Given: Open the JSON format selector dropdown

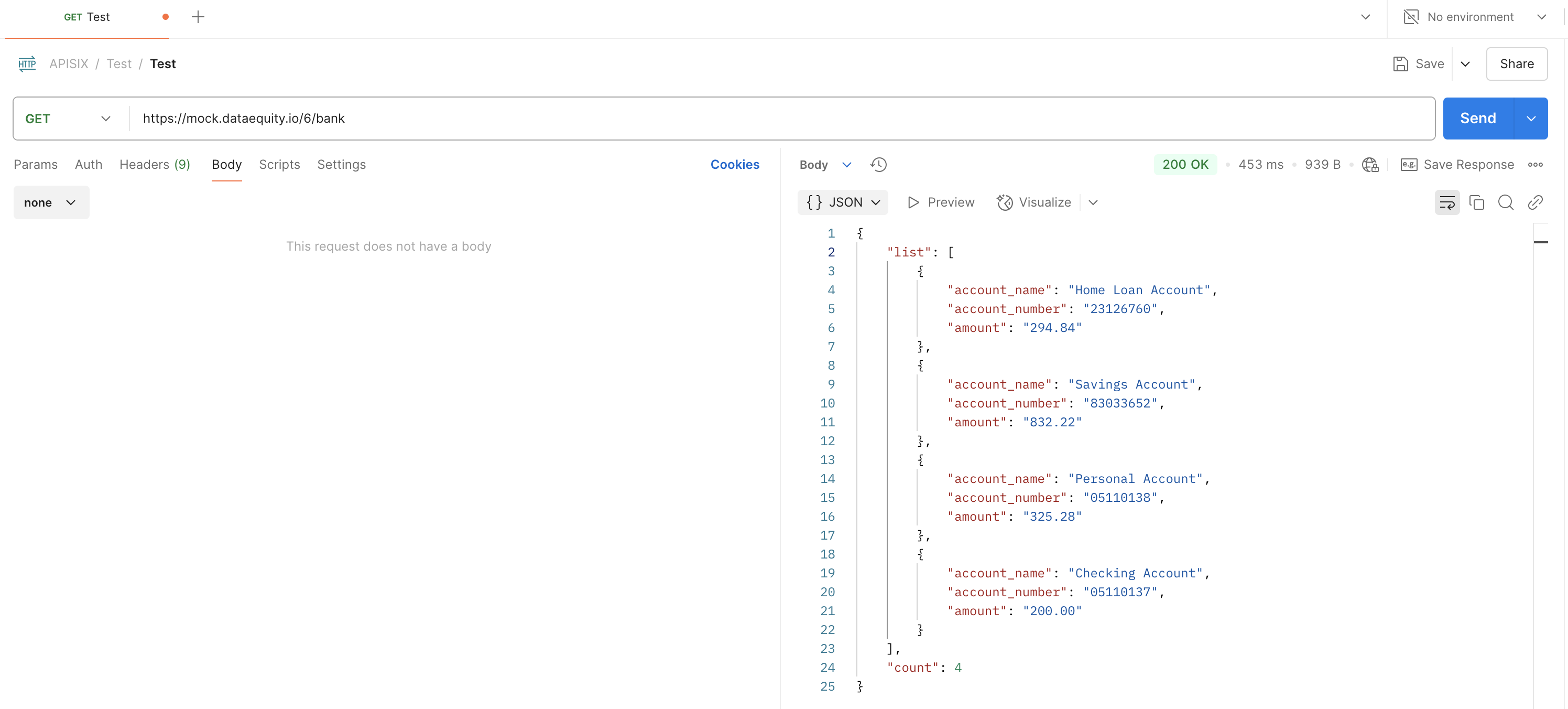Looking at the screenshot, I should 843,202.
